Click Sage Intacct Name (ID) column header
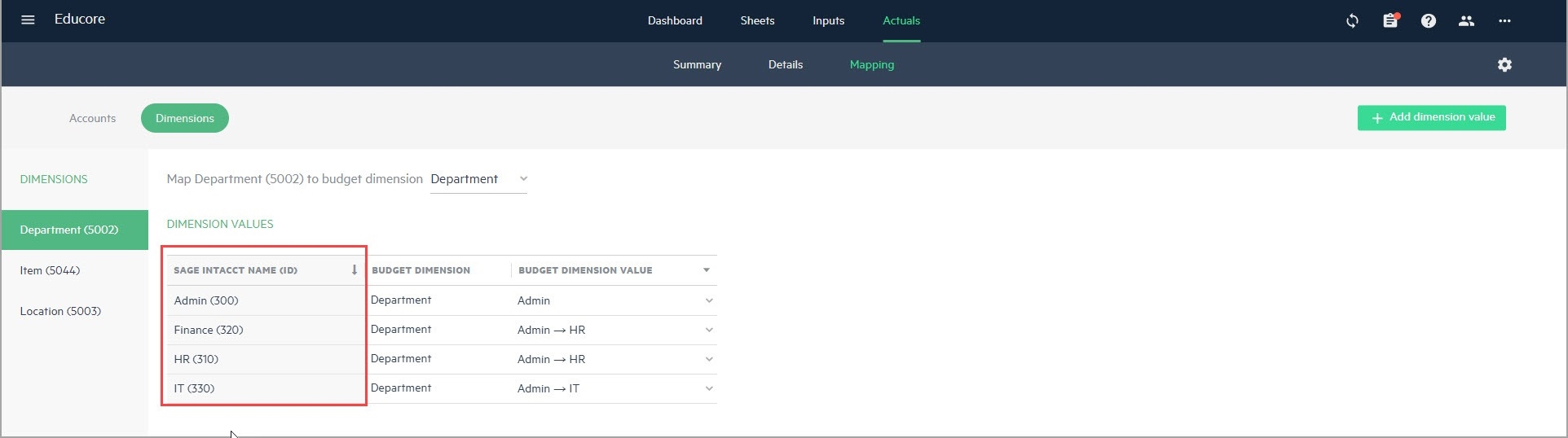The image size is (1568, 438). pyautogui.click(x=236, y=270)
